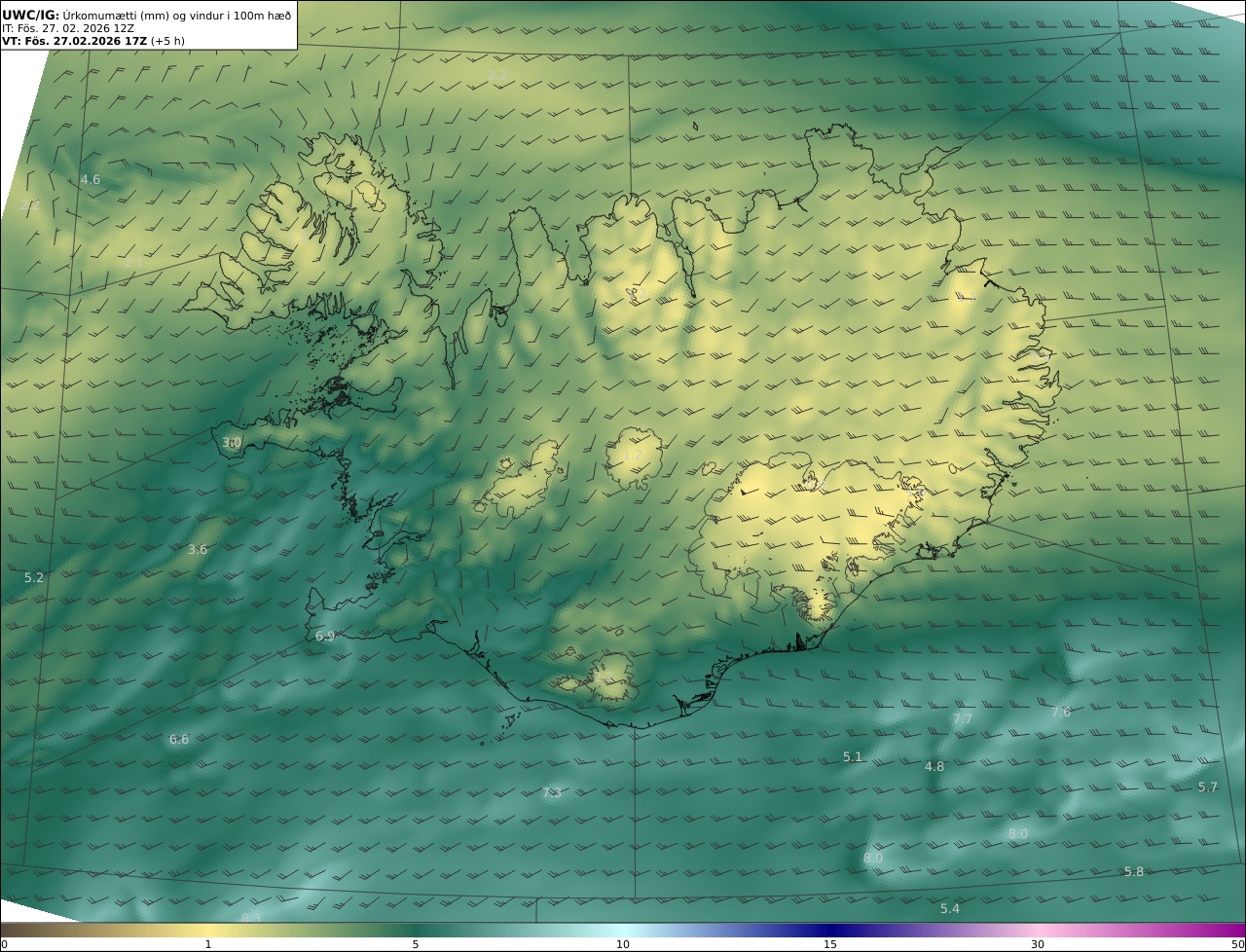This screenshot has height=952, width=1246.
Task: Click the 3.6 value label on the map
Action: point(198,550)
